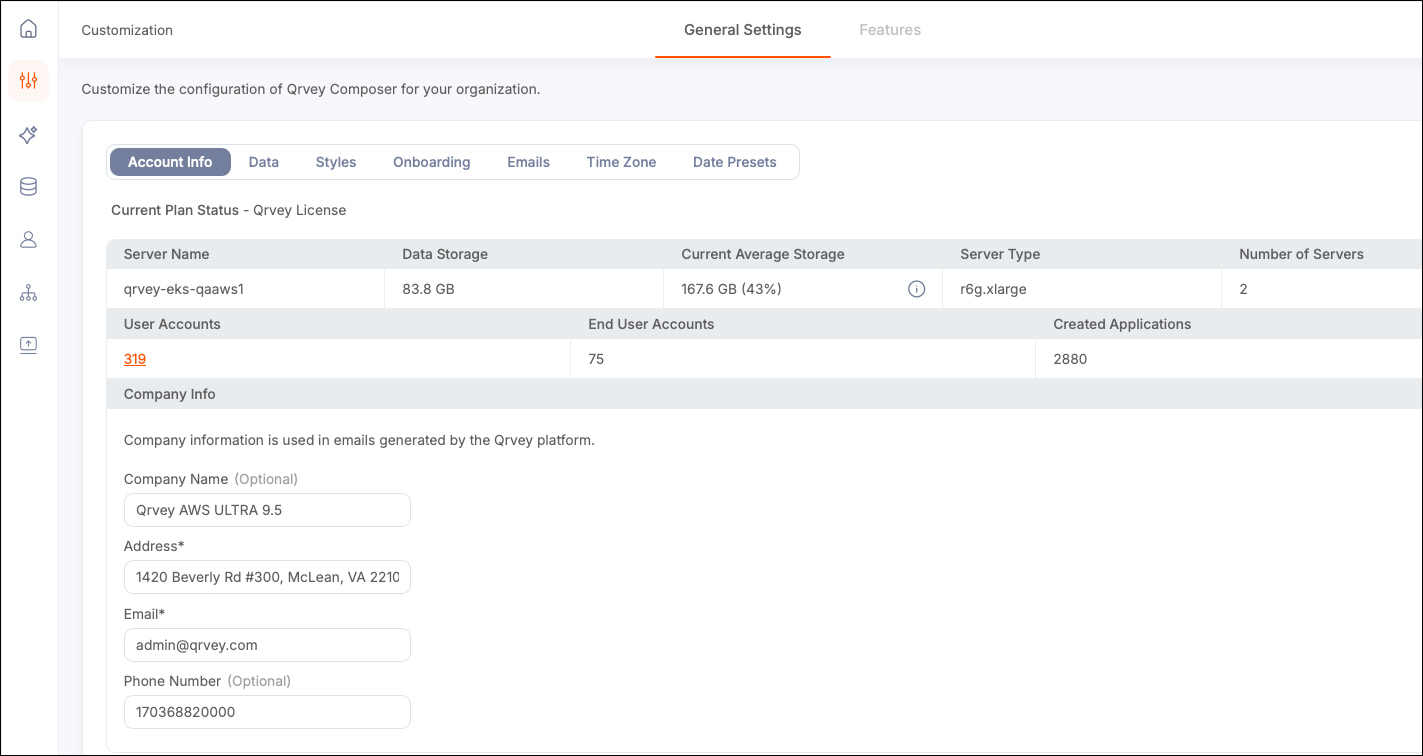Show Current Average Storage info icon
Viewport: 1423px width, 756px height.
pyautogui.click(x=916, y=289)
